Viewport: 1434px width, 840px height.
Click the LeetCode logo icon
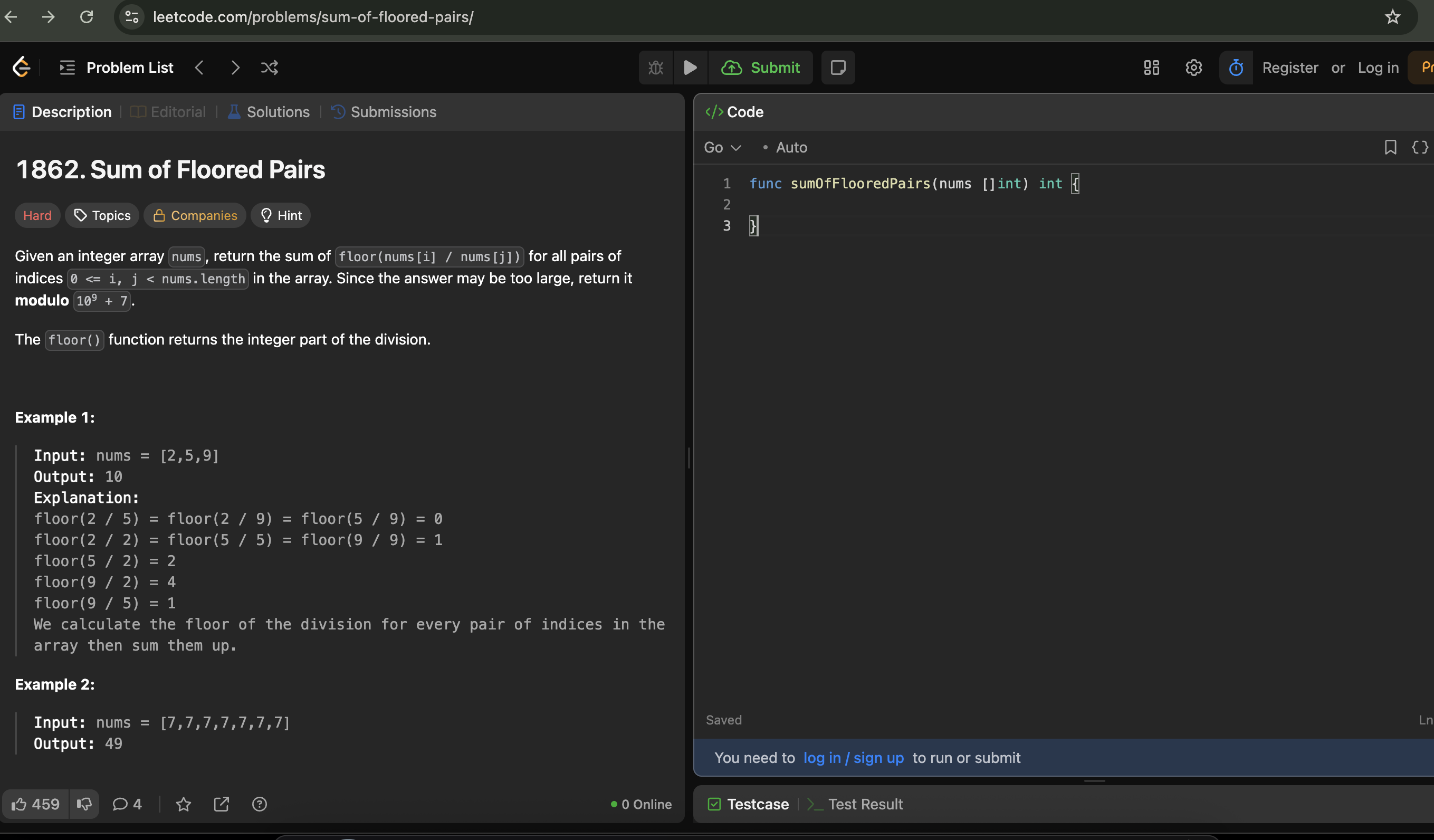click(x=21, y=67)
